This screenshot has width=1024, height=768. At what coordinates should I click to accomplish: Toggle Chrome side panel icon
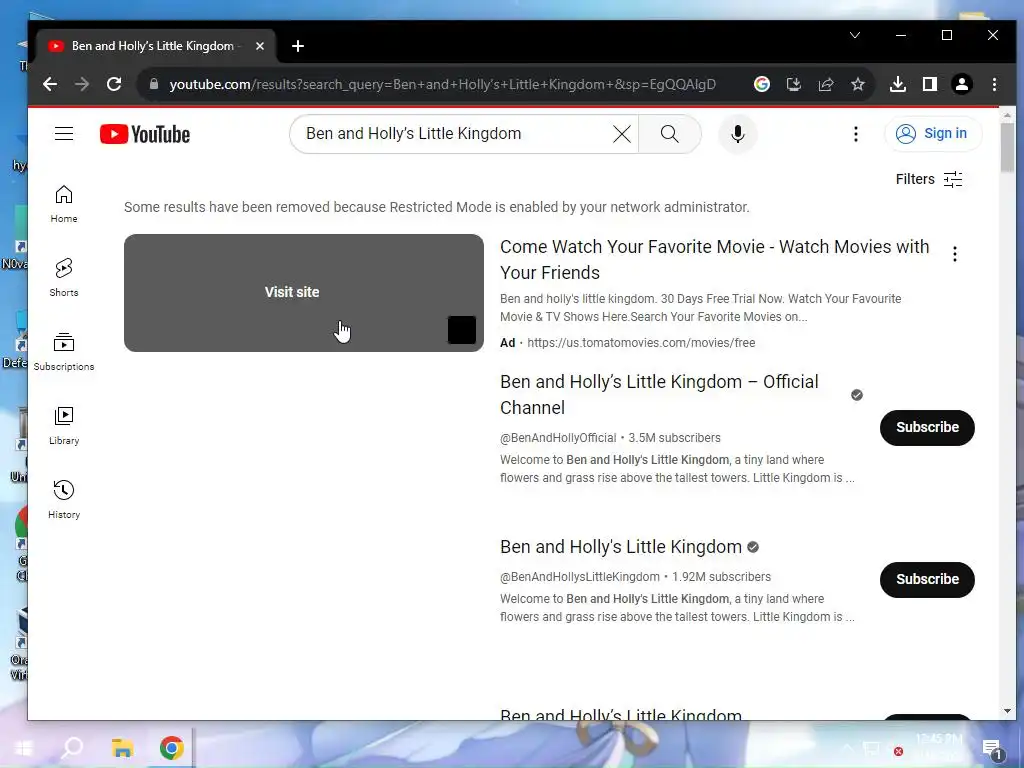click(x=930, y=84)
